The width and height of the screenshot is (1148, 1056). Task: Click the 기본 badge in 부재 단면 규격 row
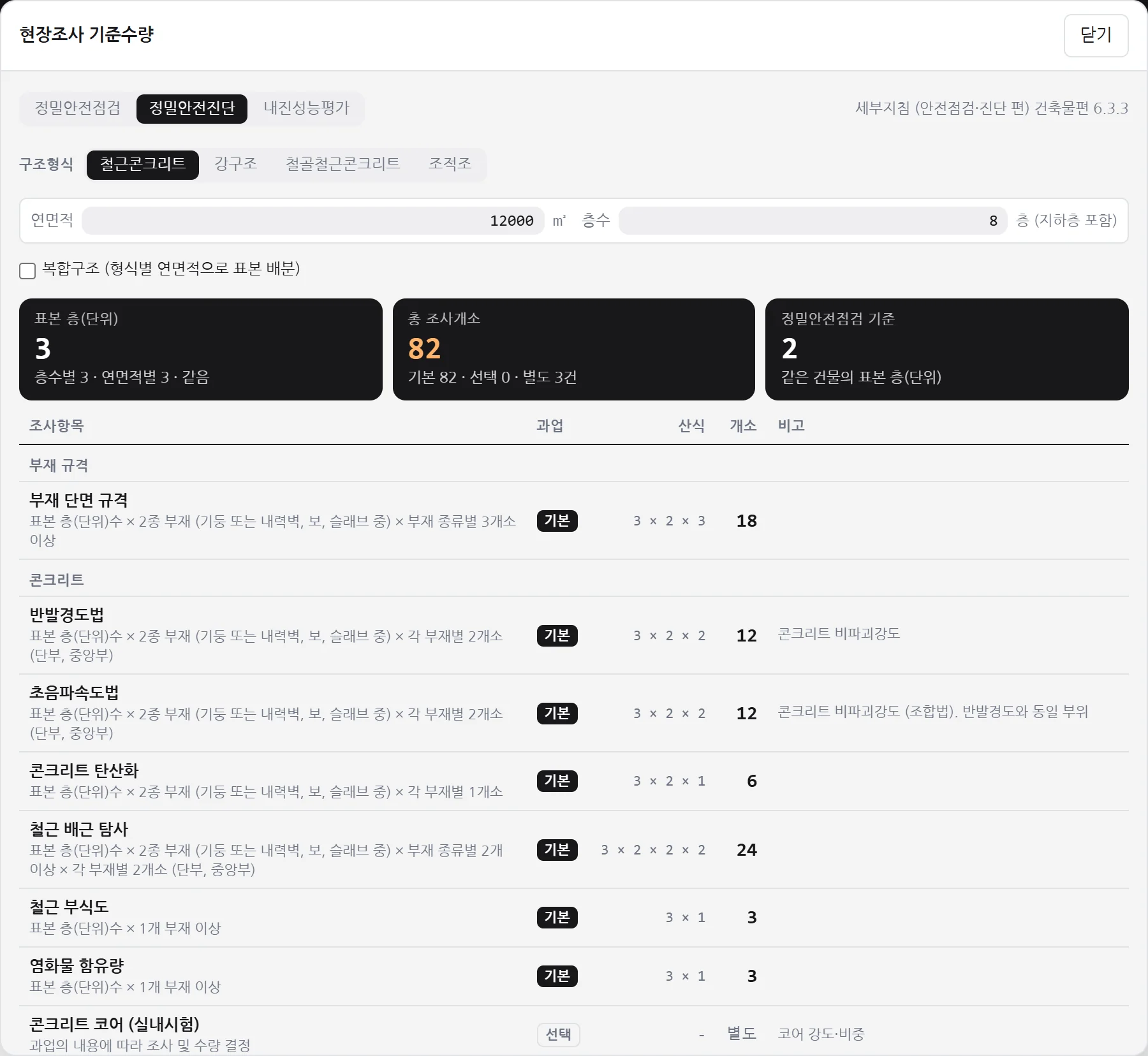[x=557, y=521]
